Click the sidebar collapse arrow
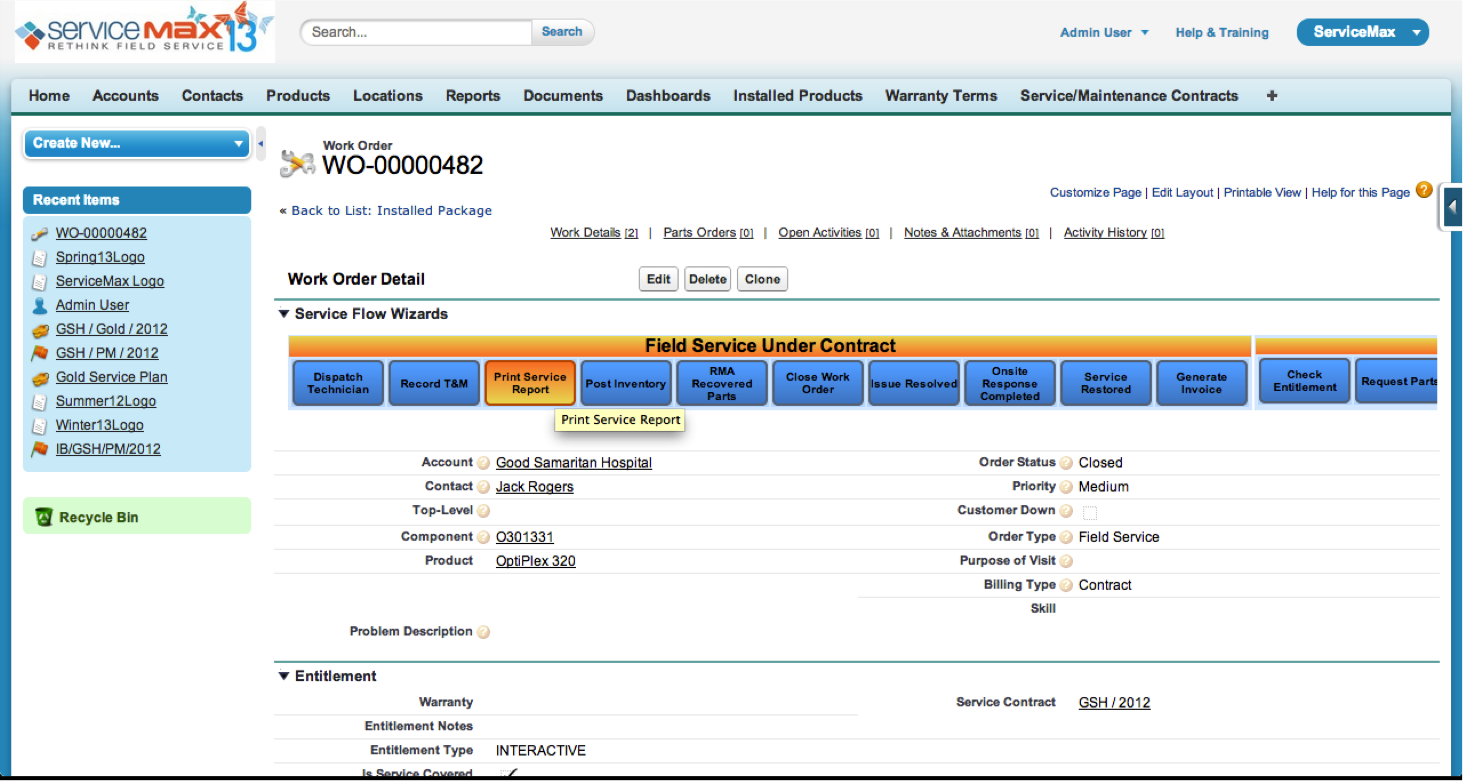1463x781 pixels. (261, 144)
